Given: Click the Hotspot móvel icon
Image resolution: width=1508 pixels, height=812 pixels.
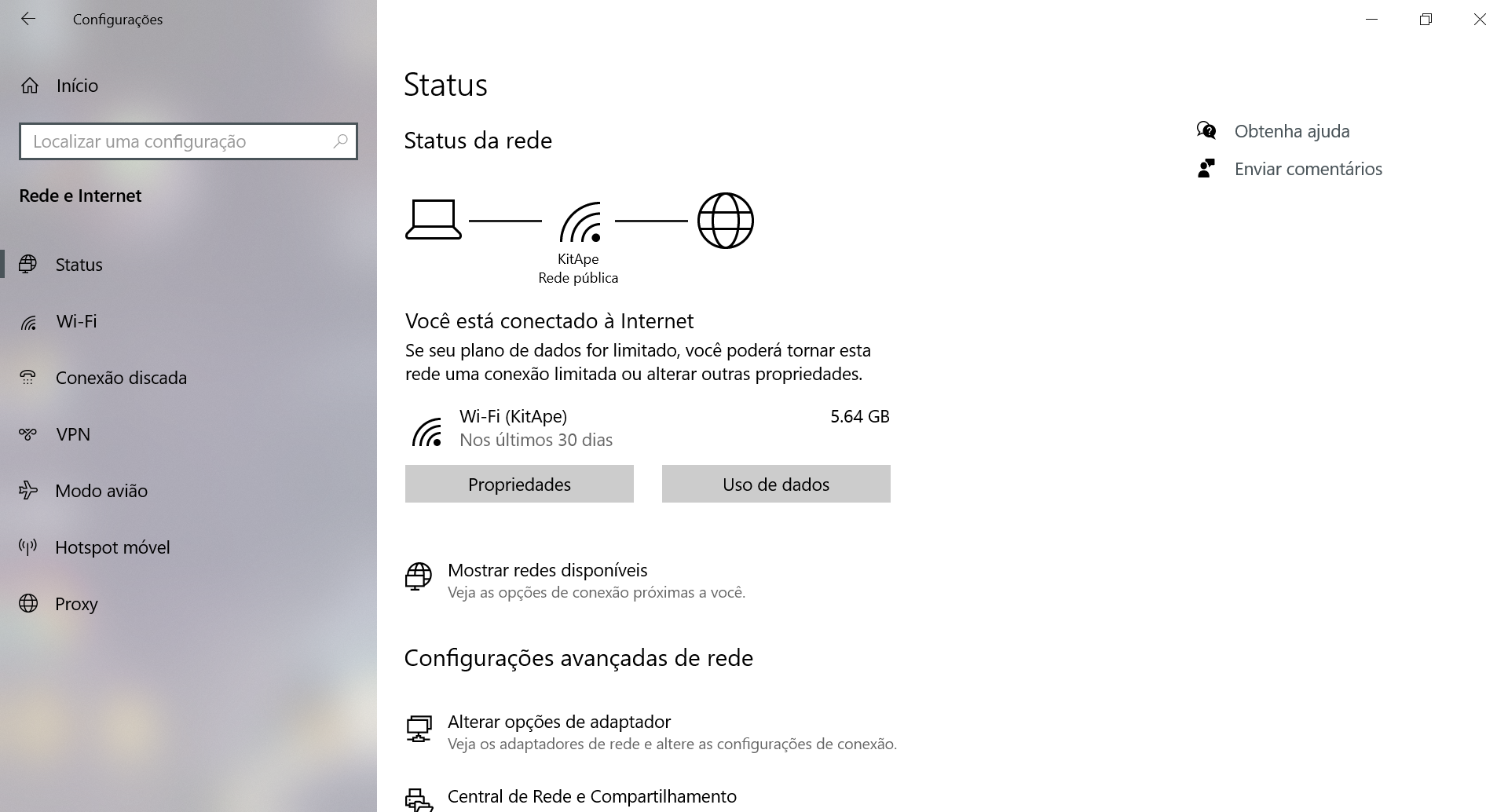Looking at the screenshot, I should click(x=28, y=547).
